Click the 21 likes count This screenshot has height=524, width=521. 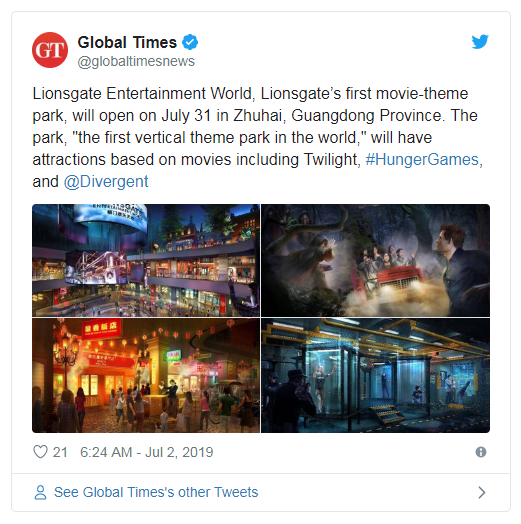coord(60,452)
